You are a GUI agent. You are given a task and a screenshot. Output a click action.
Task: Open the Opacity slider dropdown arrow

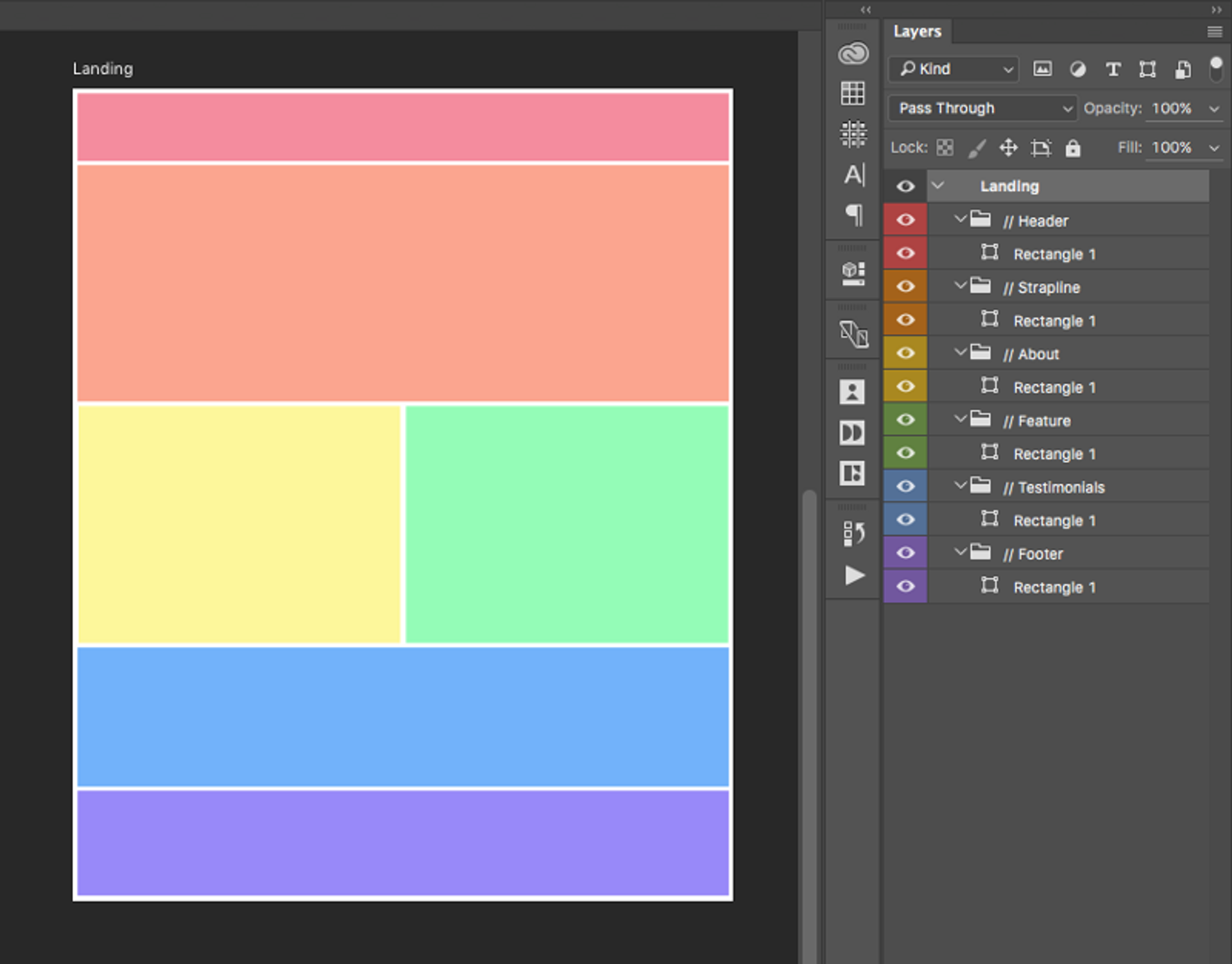1214,109
